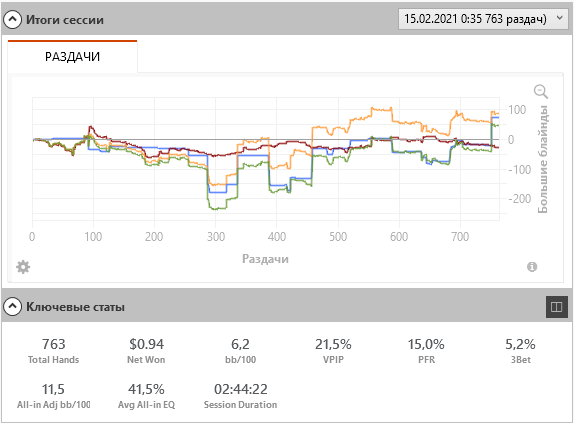Click the 3Bet 5,2% stat
The width and height of the screenshot is (574, 423).
520,351
